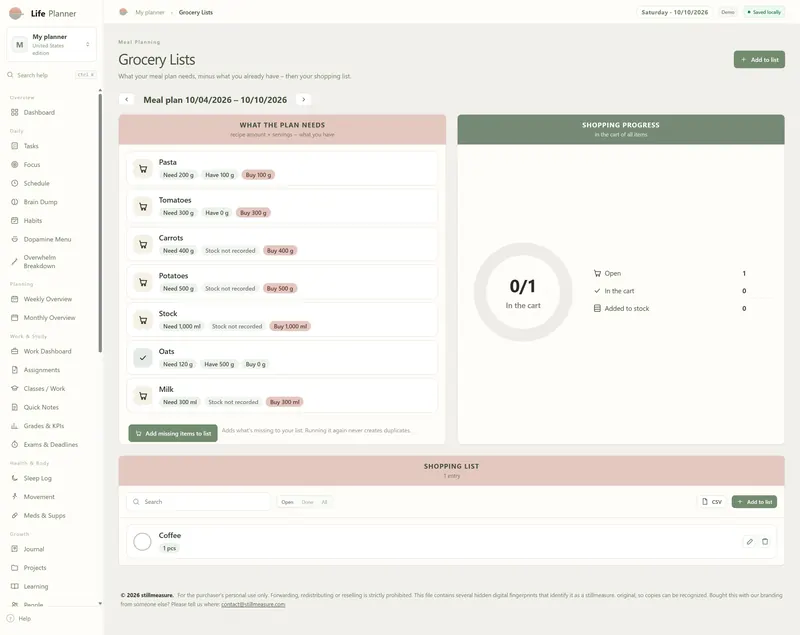The height and width of the screenshot is (635, 800).
Task: Click the shopping progress ring
Action: click(x=523, y=292)
